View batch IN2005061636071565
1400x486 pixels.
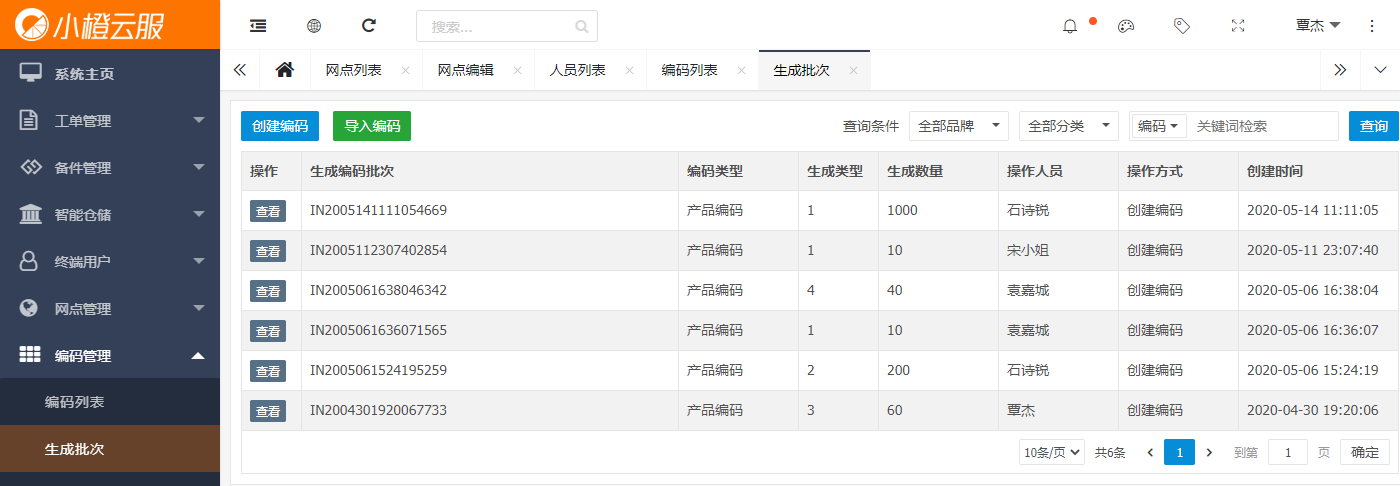[x=268, y=331]
